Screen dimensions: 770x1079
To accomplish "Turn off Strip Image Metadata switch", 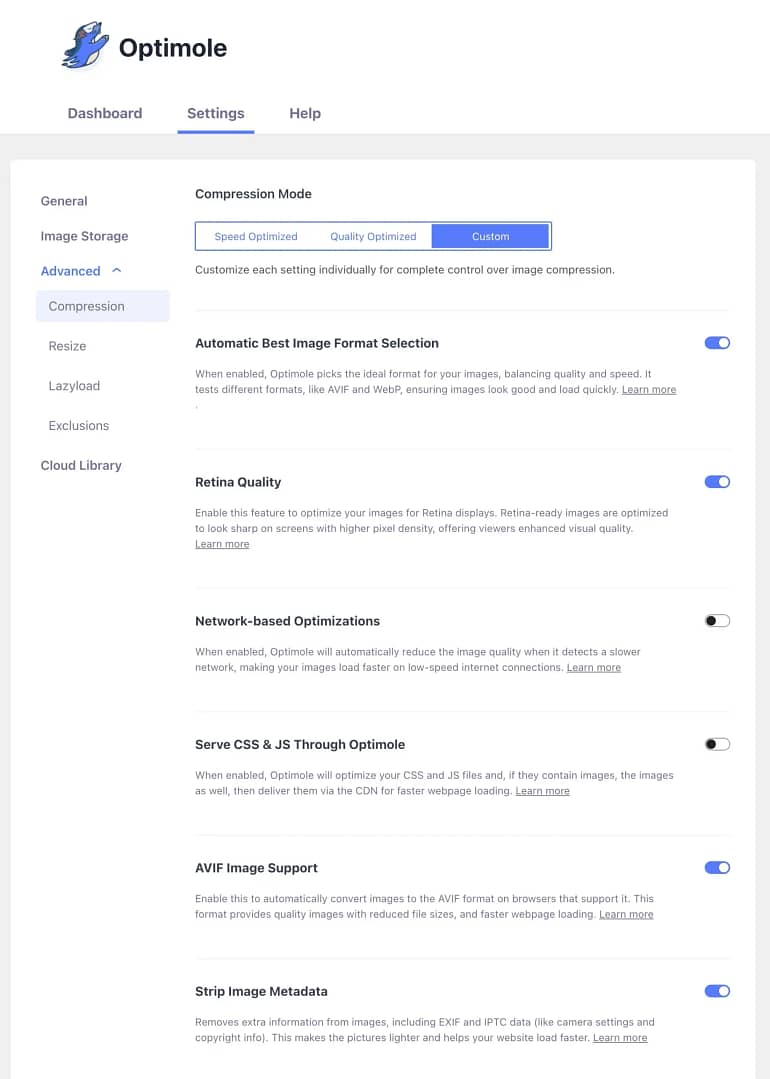I will pos(717,991).
